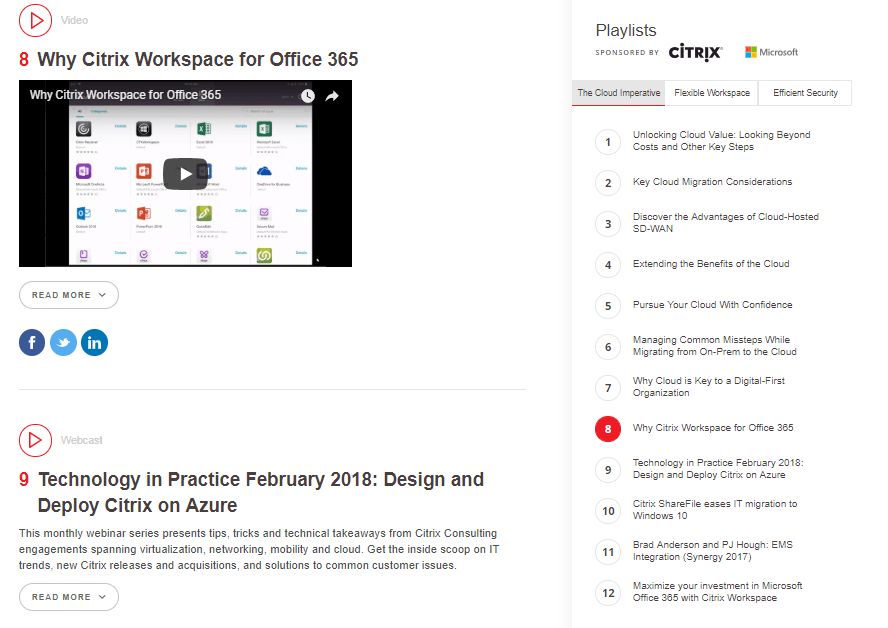Open Managing Common Missteps While Migrating playlist item
Viewport: 888px width, 628px height.
(x=715, y=345)
